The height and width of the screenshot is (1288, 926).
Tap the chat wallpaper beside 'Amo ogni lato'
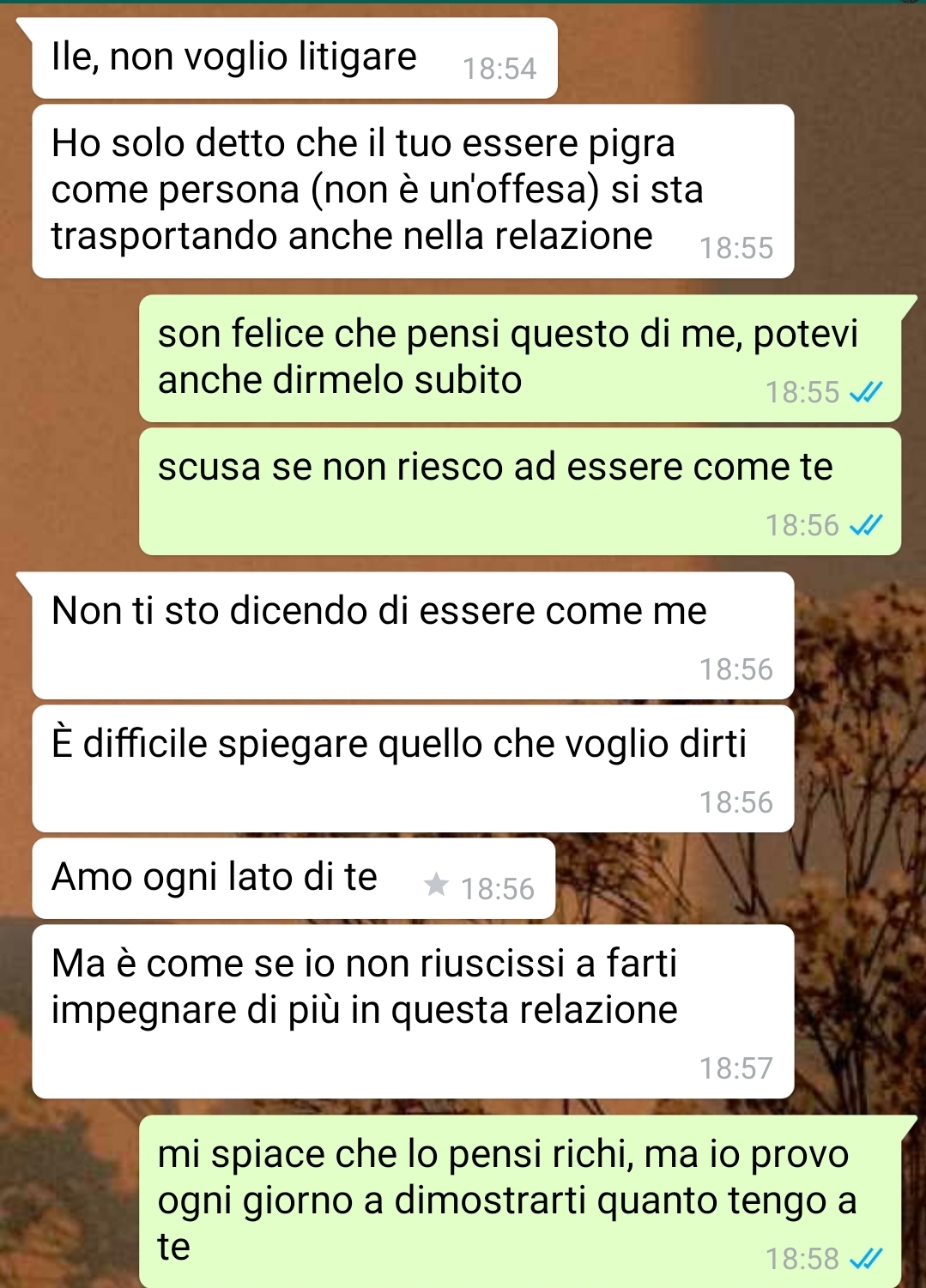click(738, 879)
